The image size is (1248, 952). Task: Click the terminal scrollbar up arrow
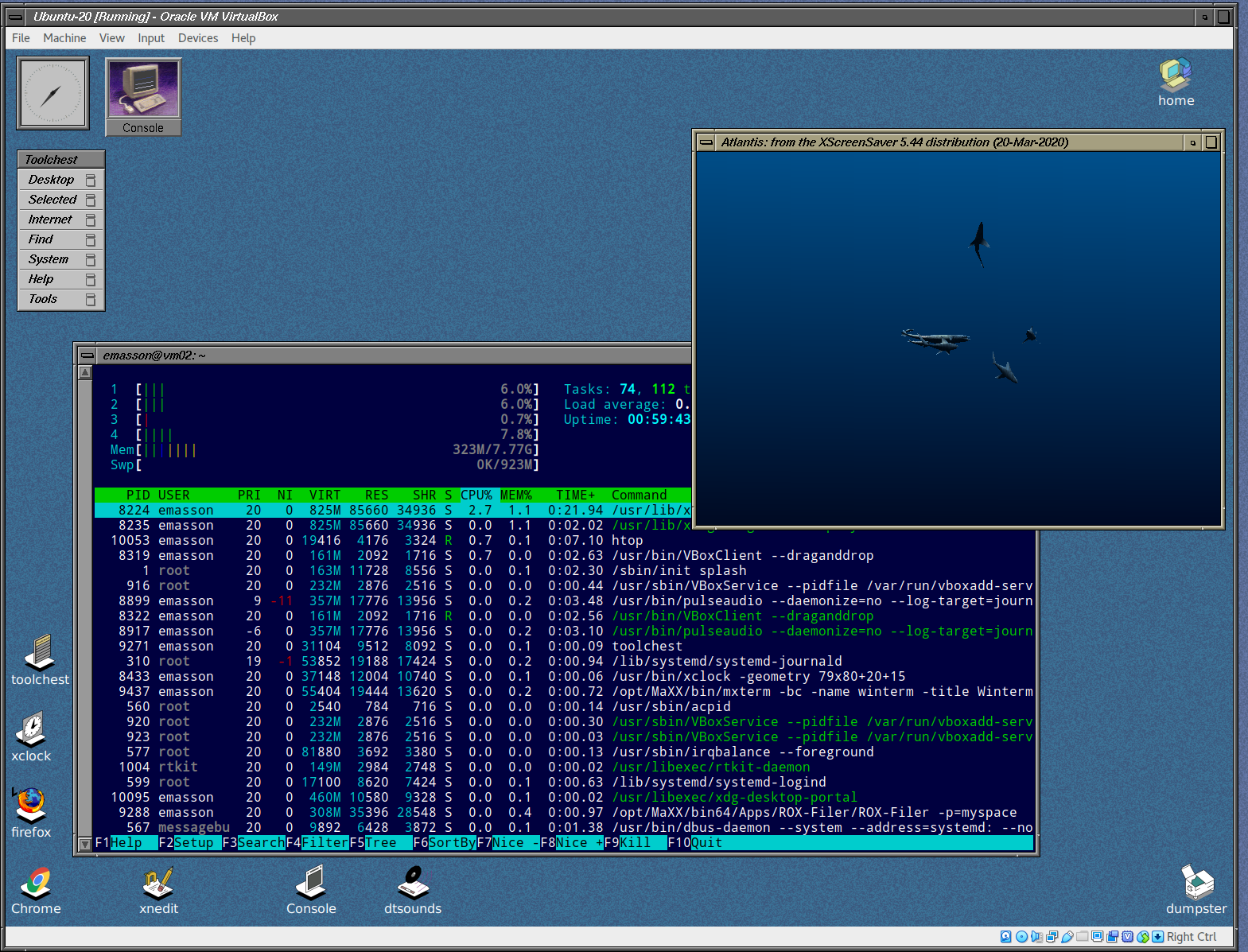tap(85, 372)
